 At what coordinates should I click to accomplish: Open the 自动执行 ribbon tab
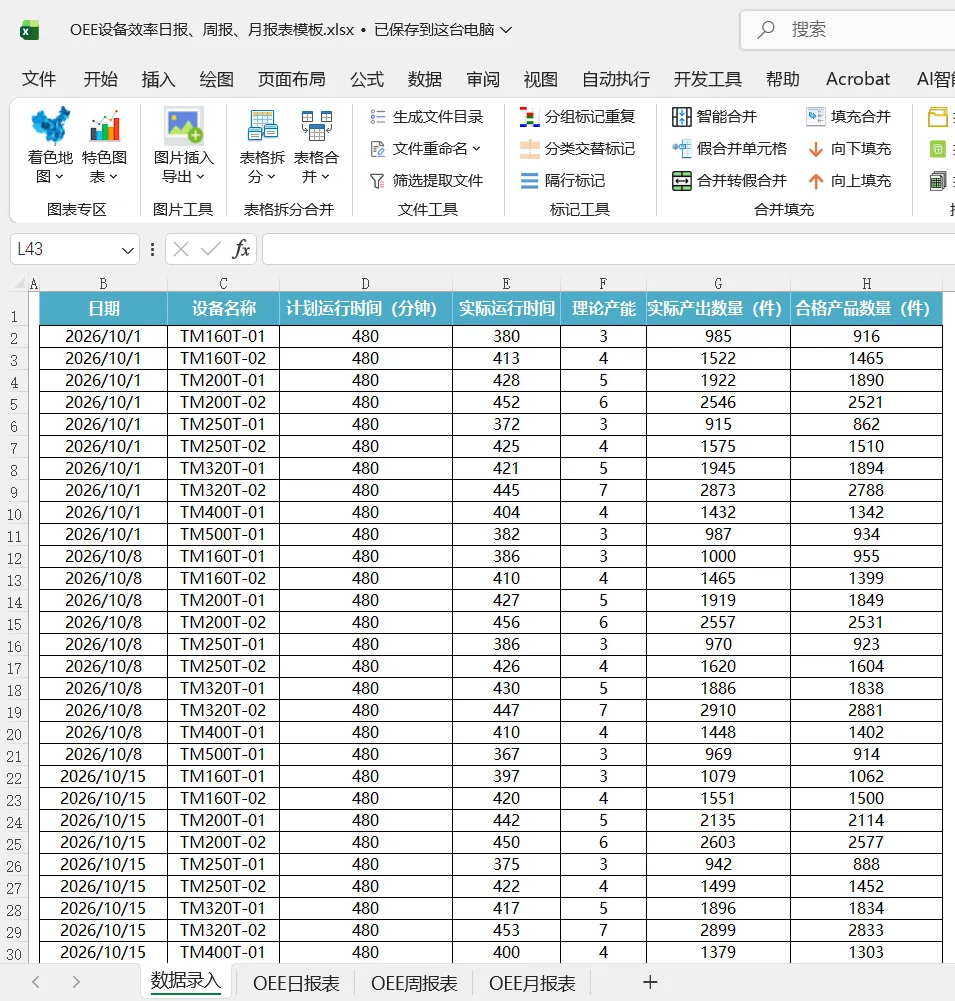pos(616,79)
